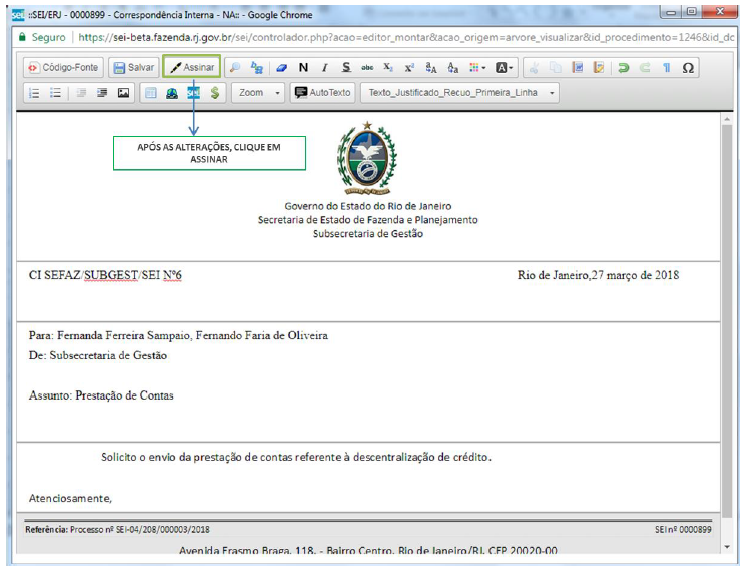The width and height of the screenshot is (746, 573).
Task: Open the Zoom dropdown
Action: [x=257, y=93]
